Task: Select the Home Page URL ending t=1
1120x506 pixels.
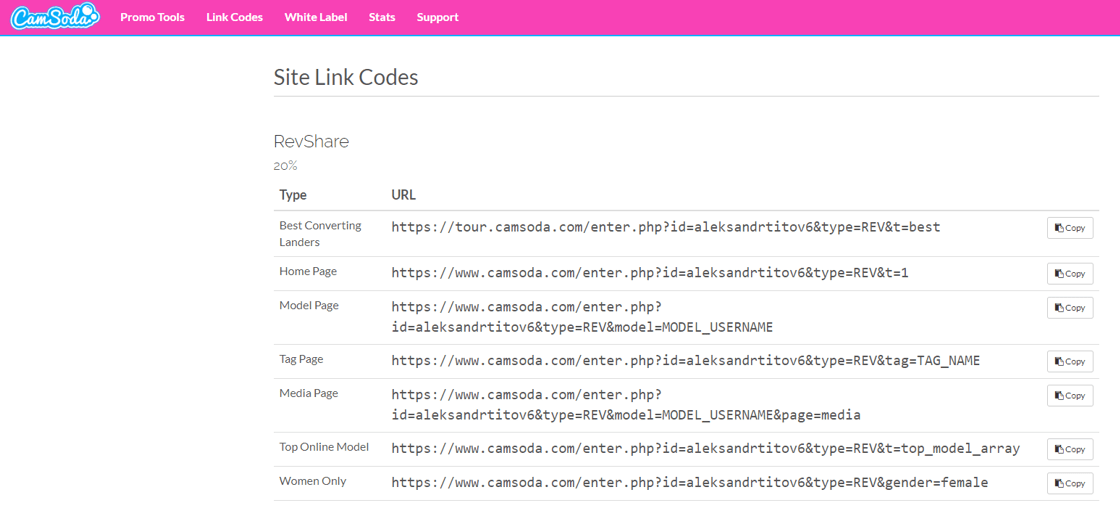Action: coord(650,272)
